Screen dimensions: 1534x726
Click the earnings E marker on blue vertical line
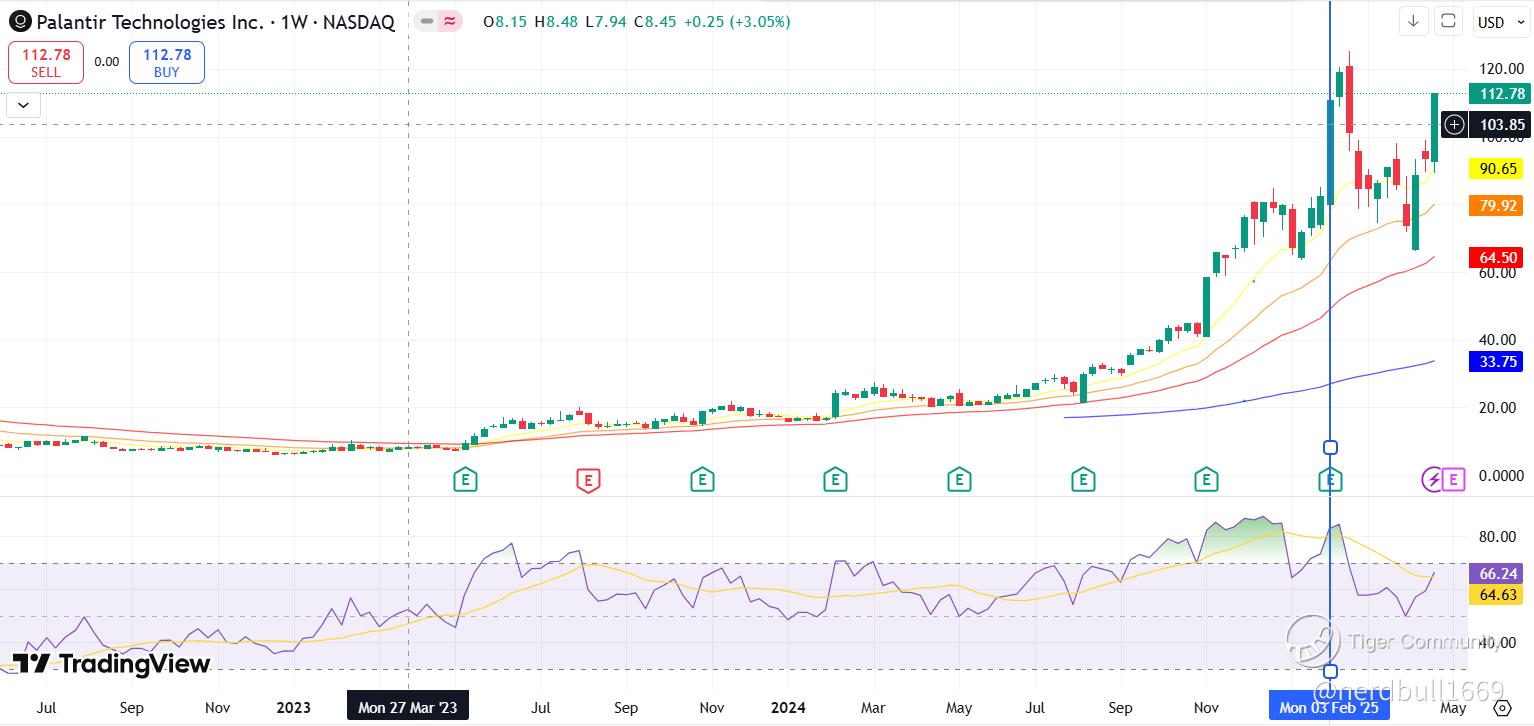pos(1330,481)
